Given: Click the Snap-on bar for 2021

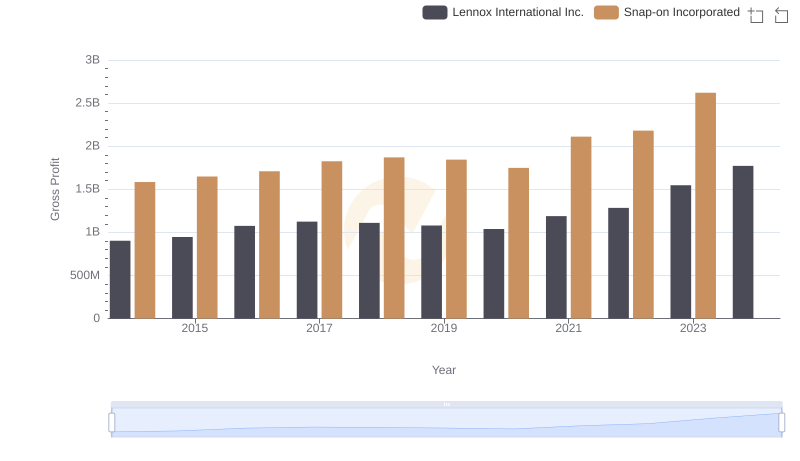Looking at the screenshot, I should 581,227.
